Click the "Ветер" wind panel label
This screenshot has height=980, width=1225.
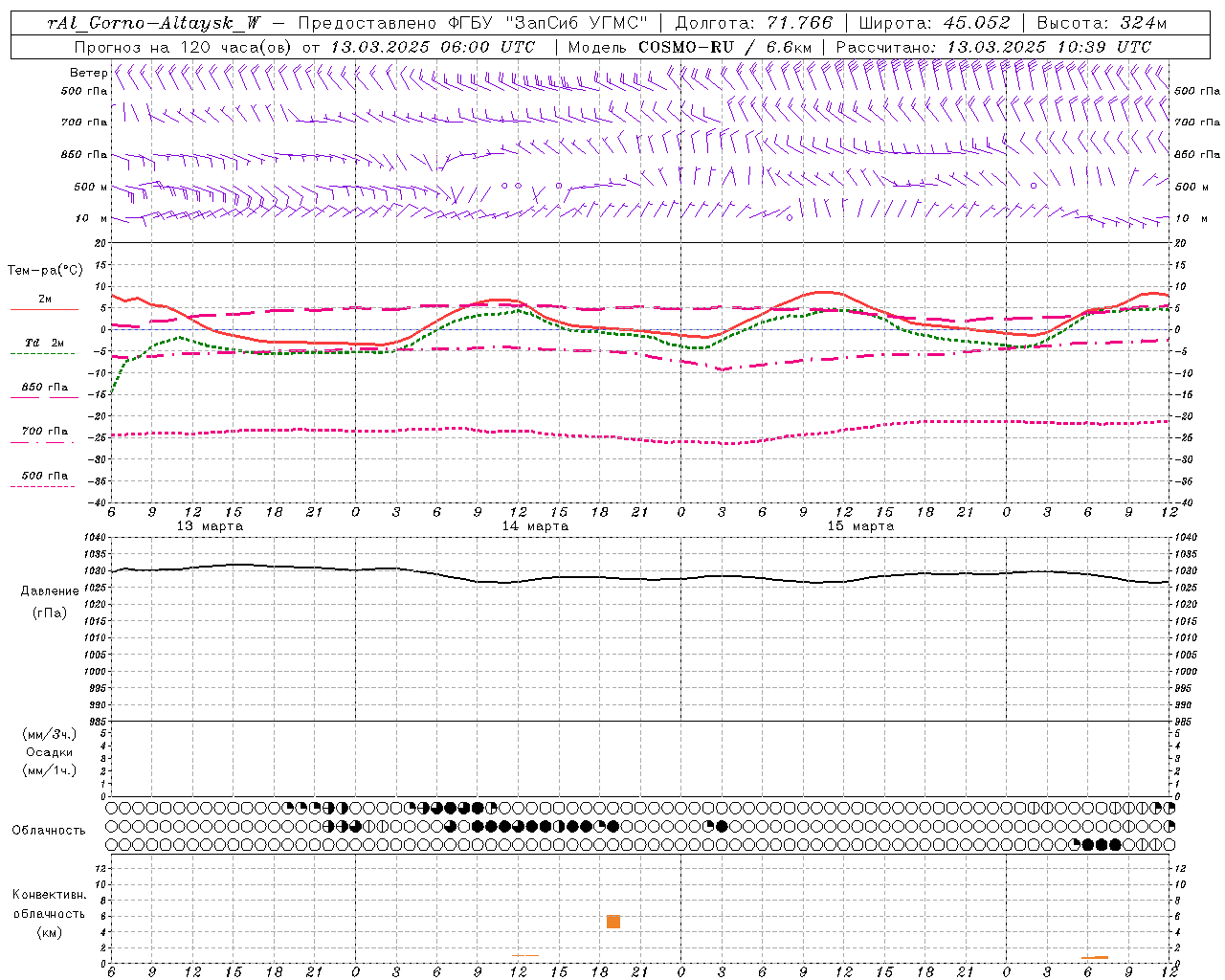click(x=88, y=73)
